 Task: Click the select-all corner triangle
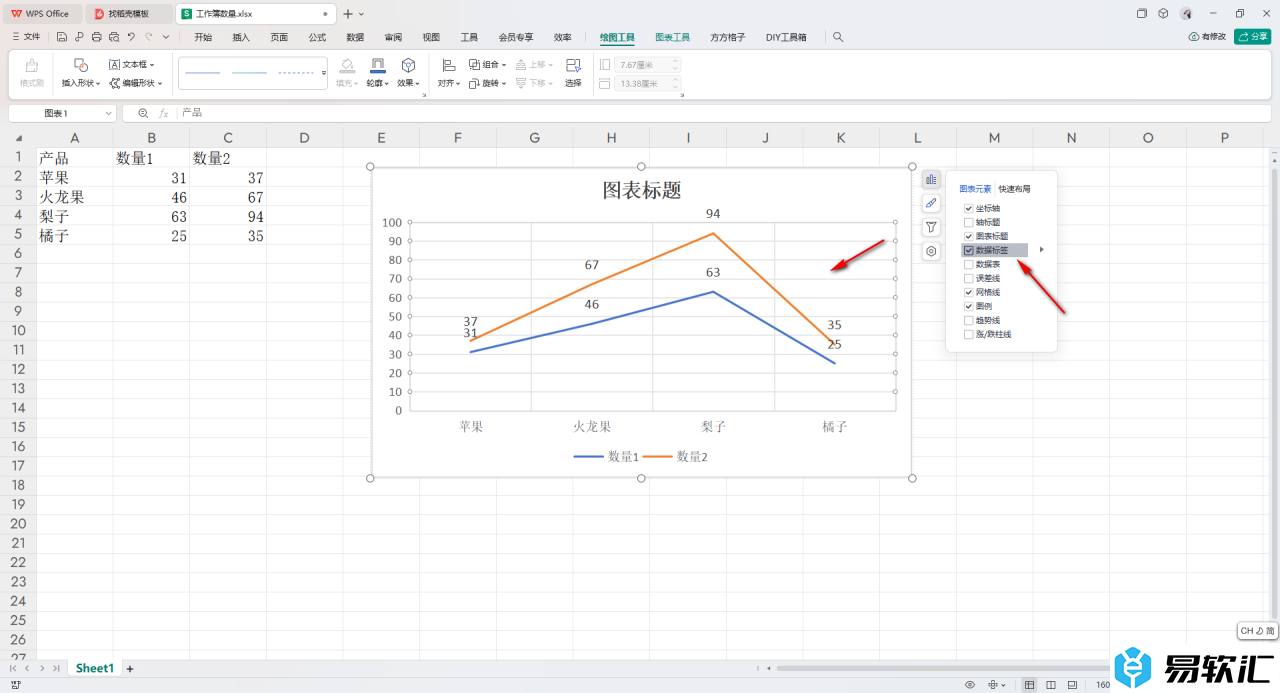(x=18, y=137)
